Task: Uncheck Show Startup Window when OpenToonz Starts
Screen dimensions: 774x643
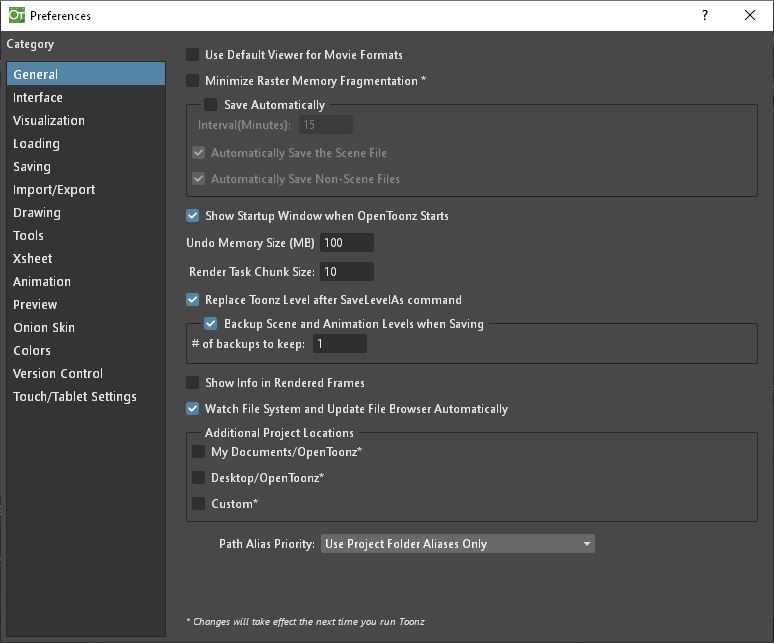Action: point(193,216)
